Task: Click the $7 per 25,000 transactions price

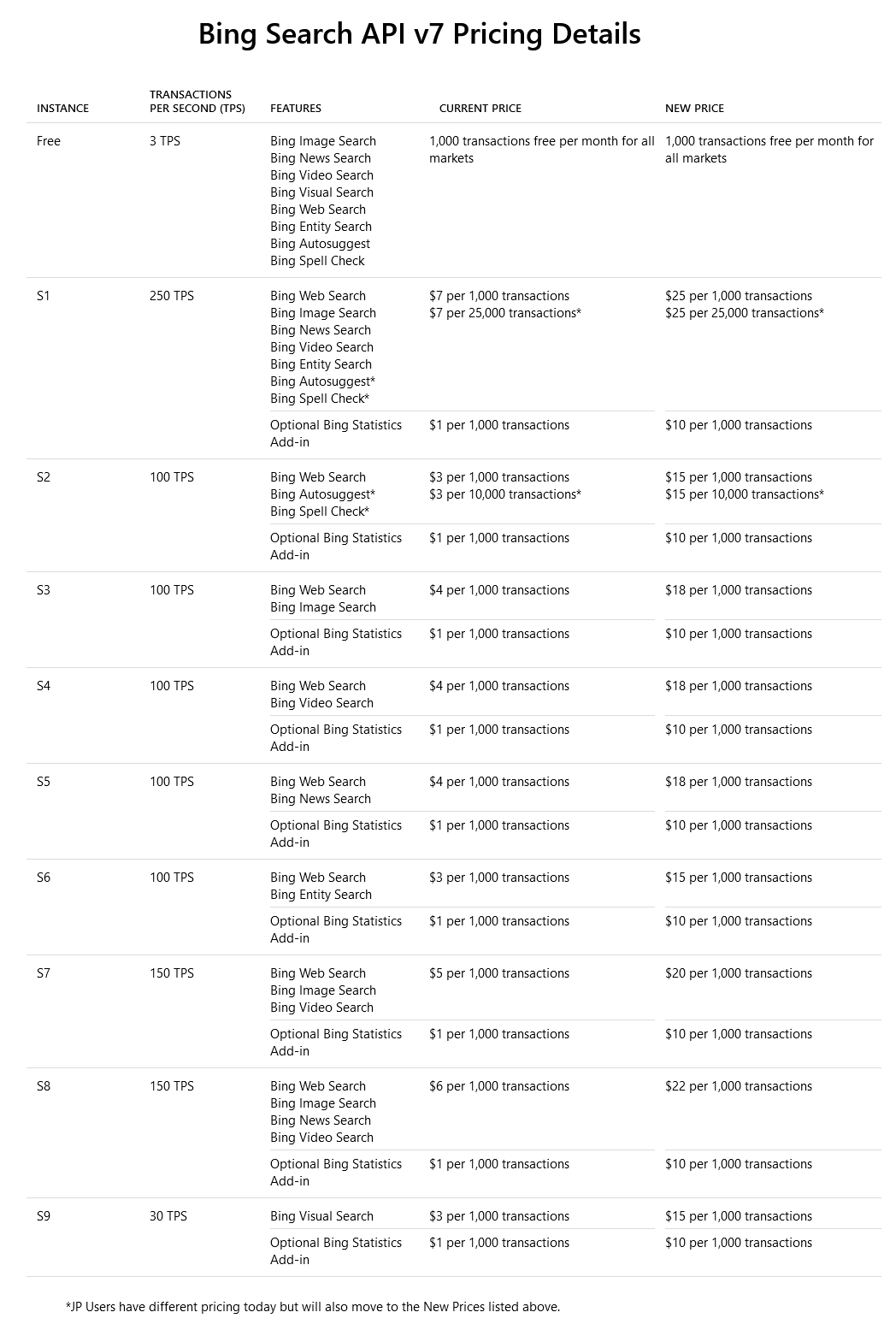Action: pyautogui.click(x=504, y=313)
